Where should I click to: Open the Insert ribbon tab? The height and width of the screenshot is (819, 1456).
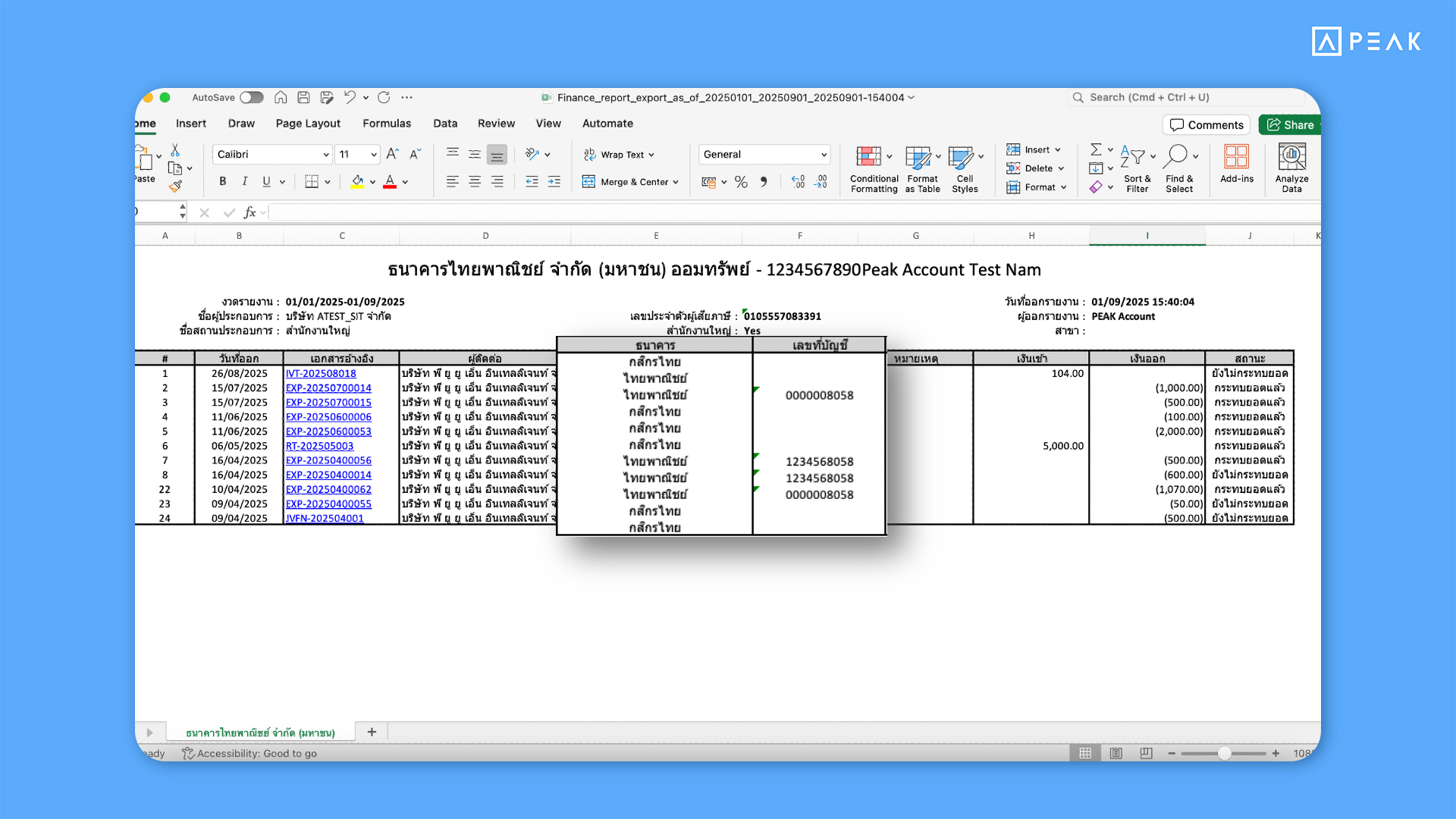coord(191,124)
